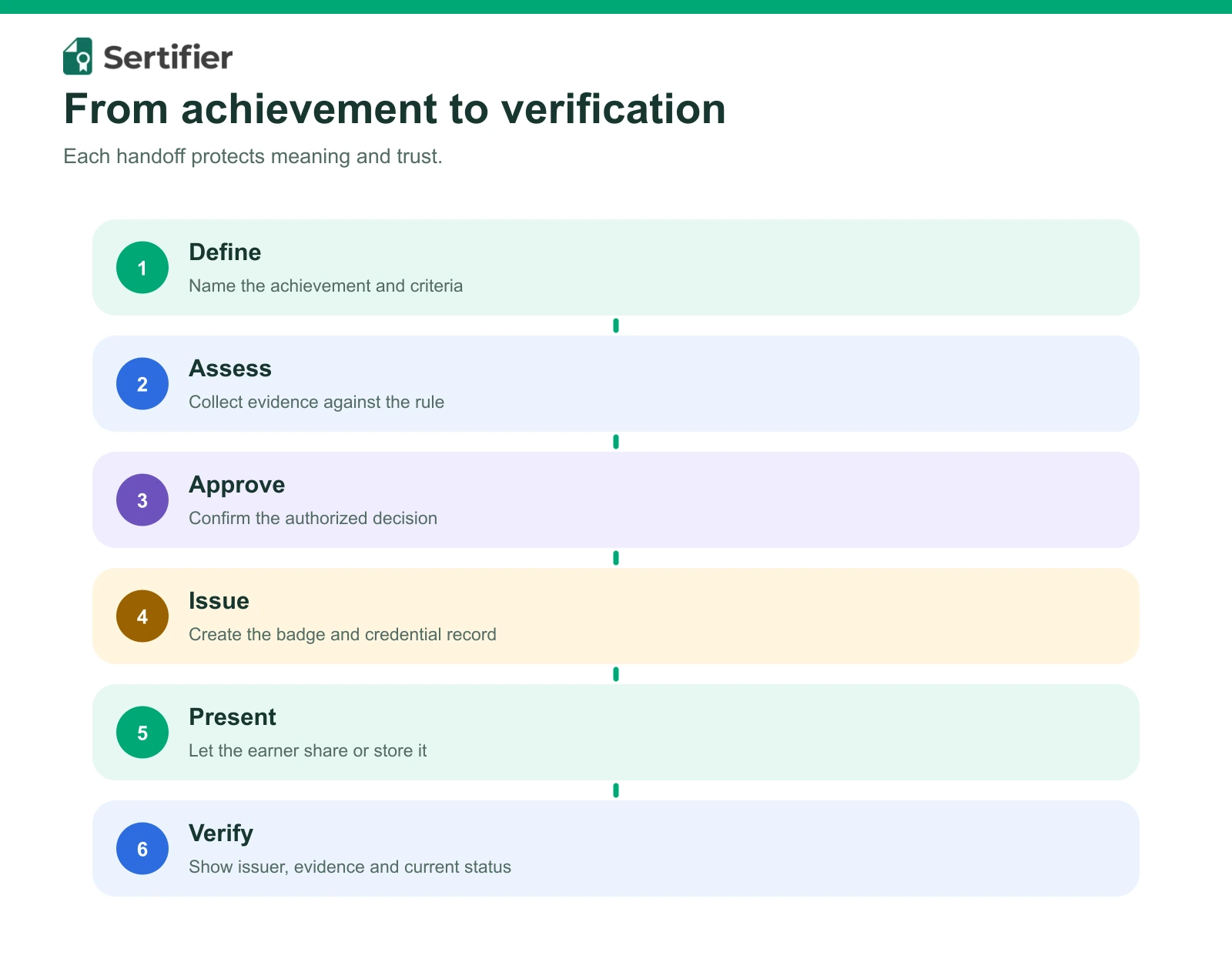Click the 'Present' step title
This screenshot has height=962, width=1232.
(x=233, y=717)
